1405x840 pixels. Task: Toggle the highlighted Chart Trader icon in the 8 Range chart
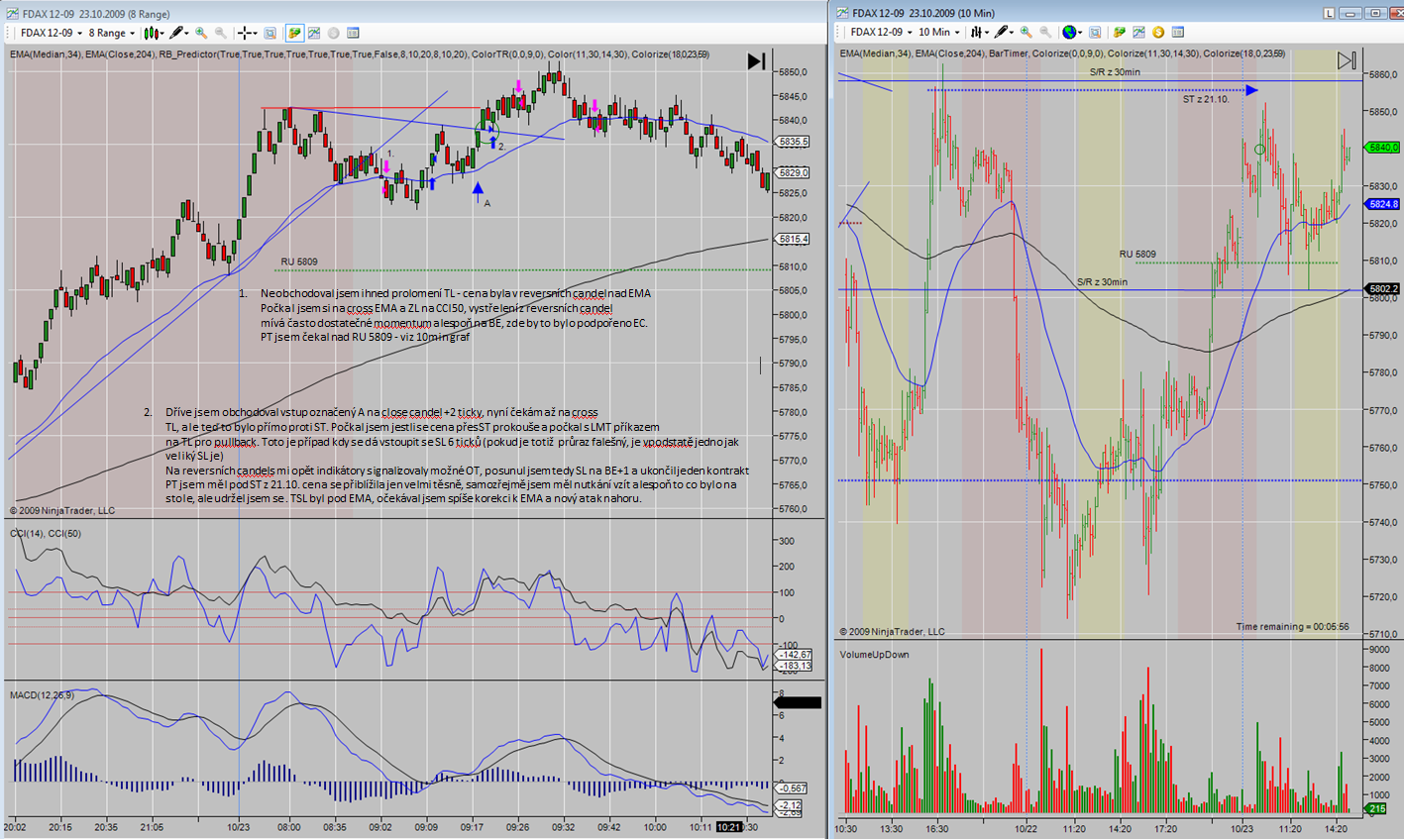(294, 33)
